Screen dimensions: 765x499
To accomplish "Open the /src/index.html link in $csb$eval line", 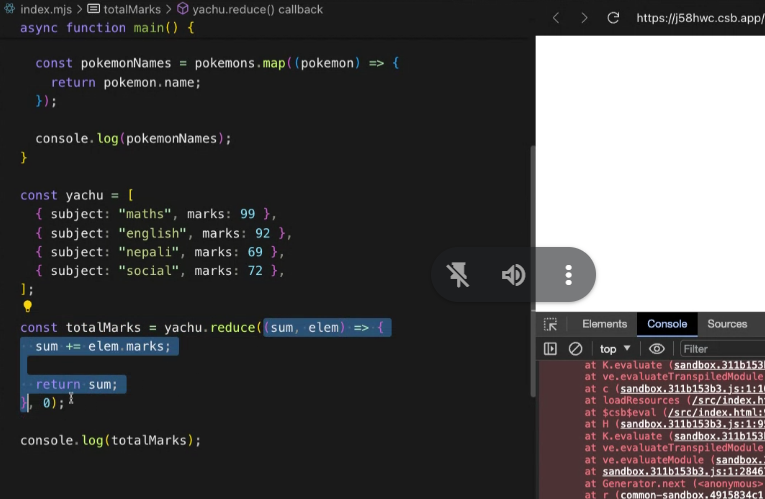I will point(716,413).
